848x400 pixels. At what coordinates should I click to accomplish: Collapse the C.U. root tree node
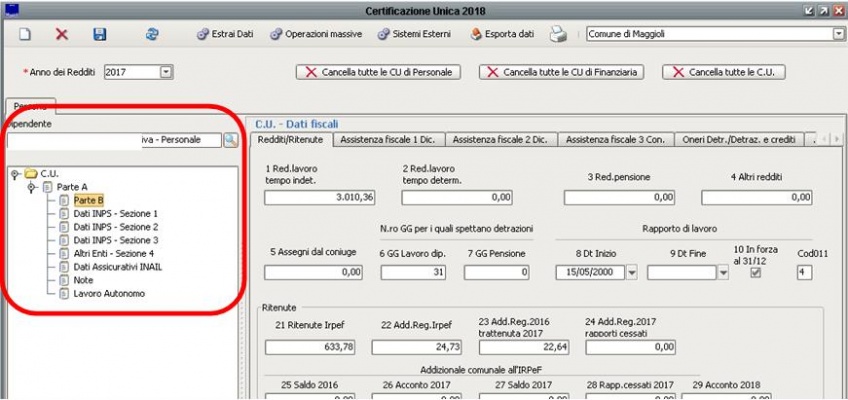click(x=15, y=174)
